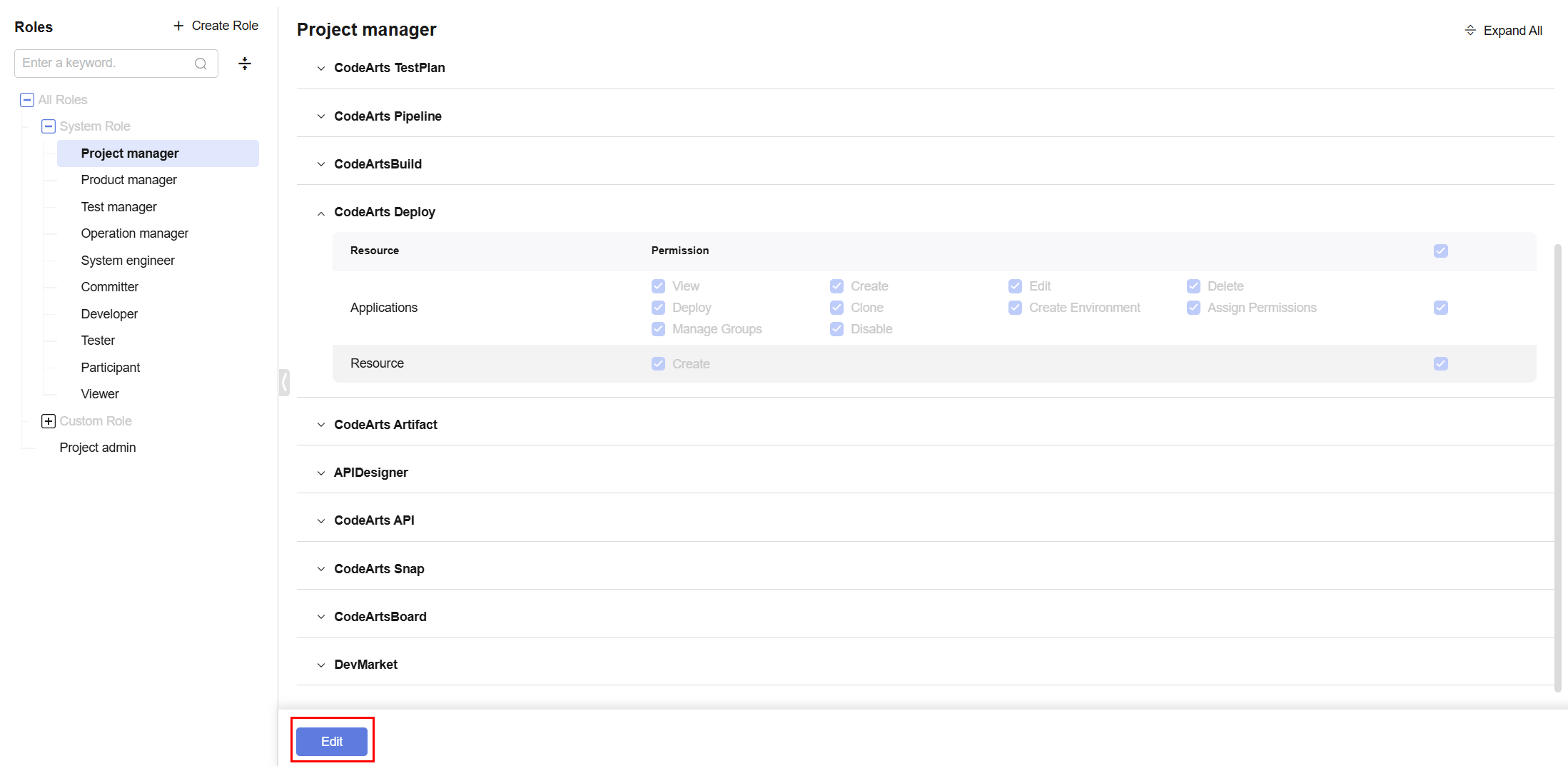Select the Product manager role

click(x=128, y=180)
